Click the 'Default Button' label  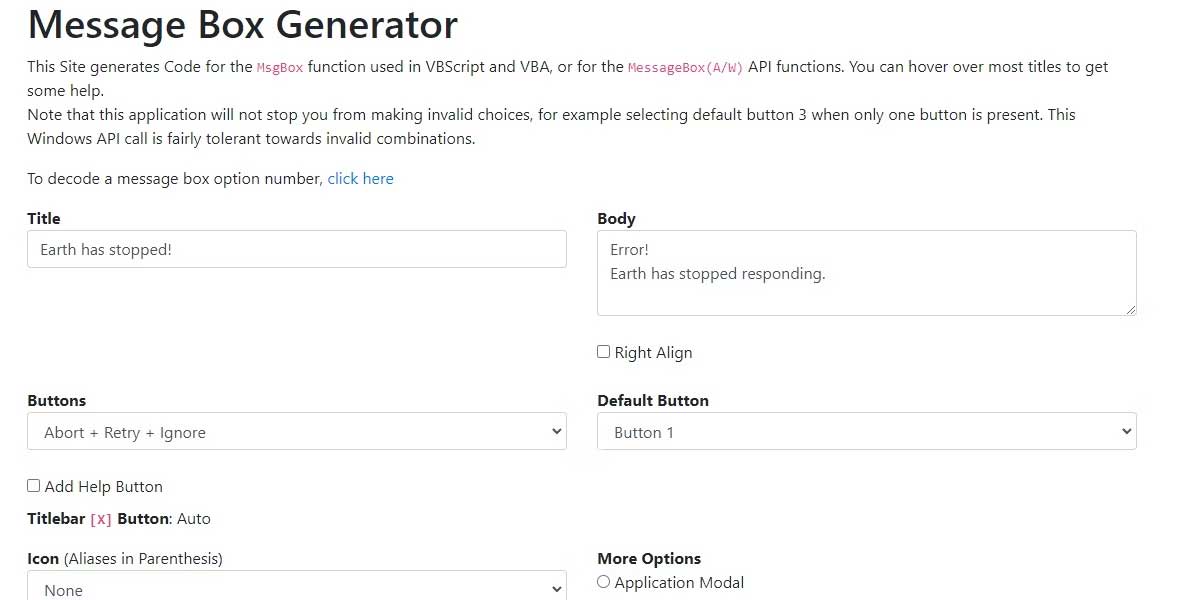click(653, 400)
